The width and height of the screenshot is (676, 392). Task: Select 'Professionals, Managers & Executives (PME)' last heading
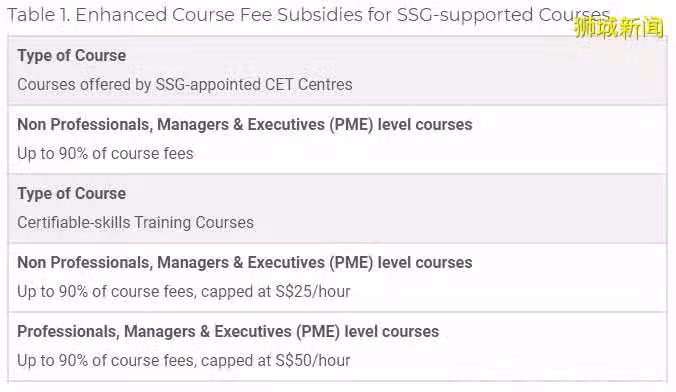[x=228, y=332]
